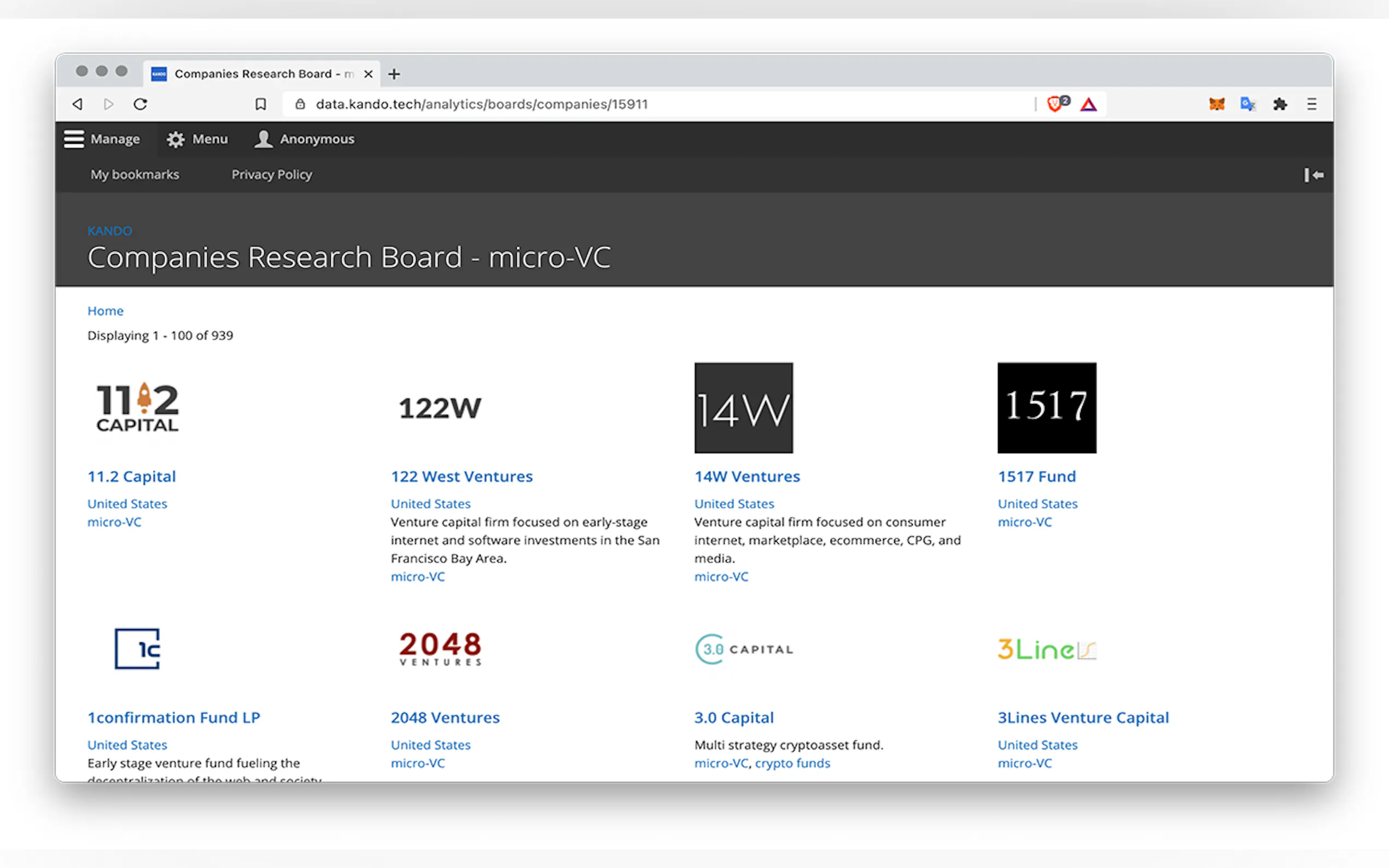Open a new browser tab
Screen dimensions: 1389x868
pyautogui.click(x=394, y=74)
